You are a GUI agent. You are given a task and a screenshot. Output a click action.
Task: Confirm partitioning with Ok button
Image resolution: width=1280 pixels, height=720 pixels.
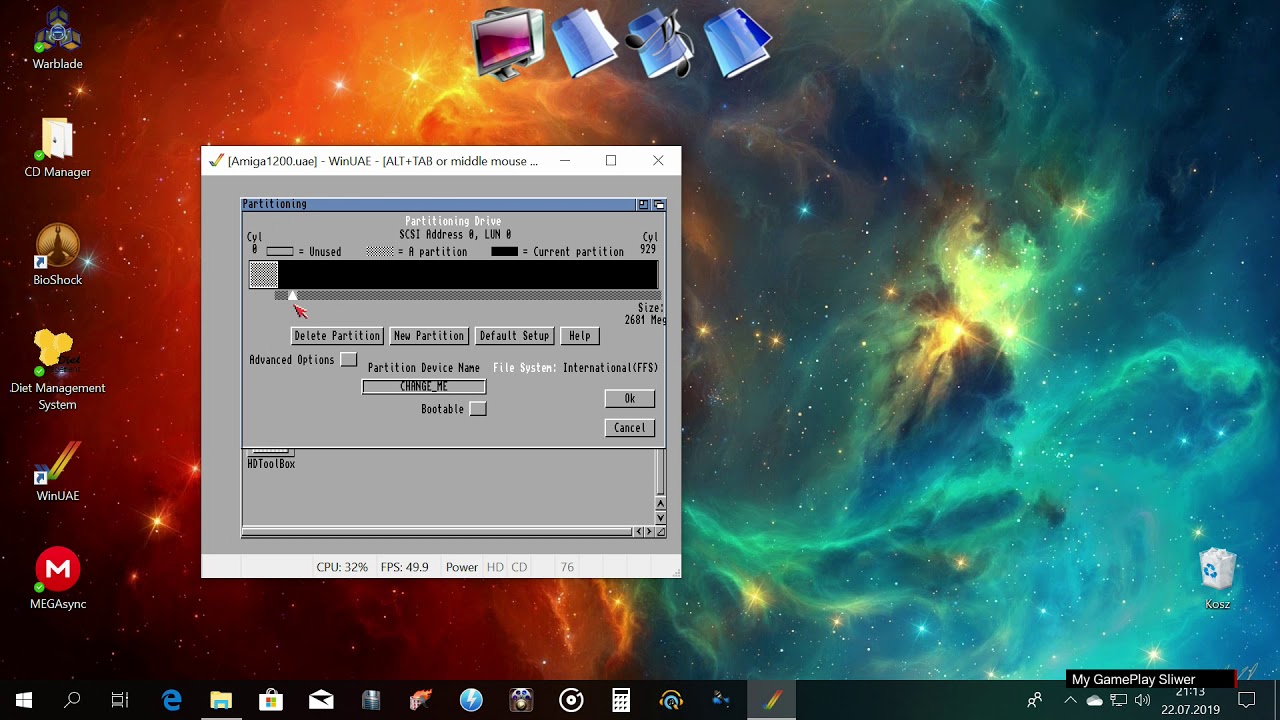tap(630, 398)
